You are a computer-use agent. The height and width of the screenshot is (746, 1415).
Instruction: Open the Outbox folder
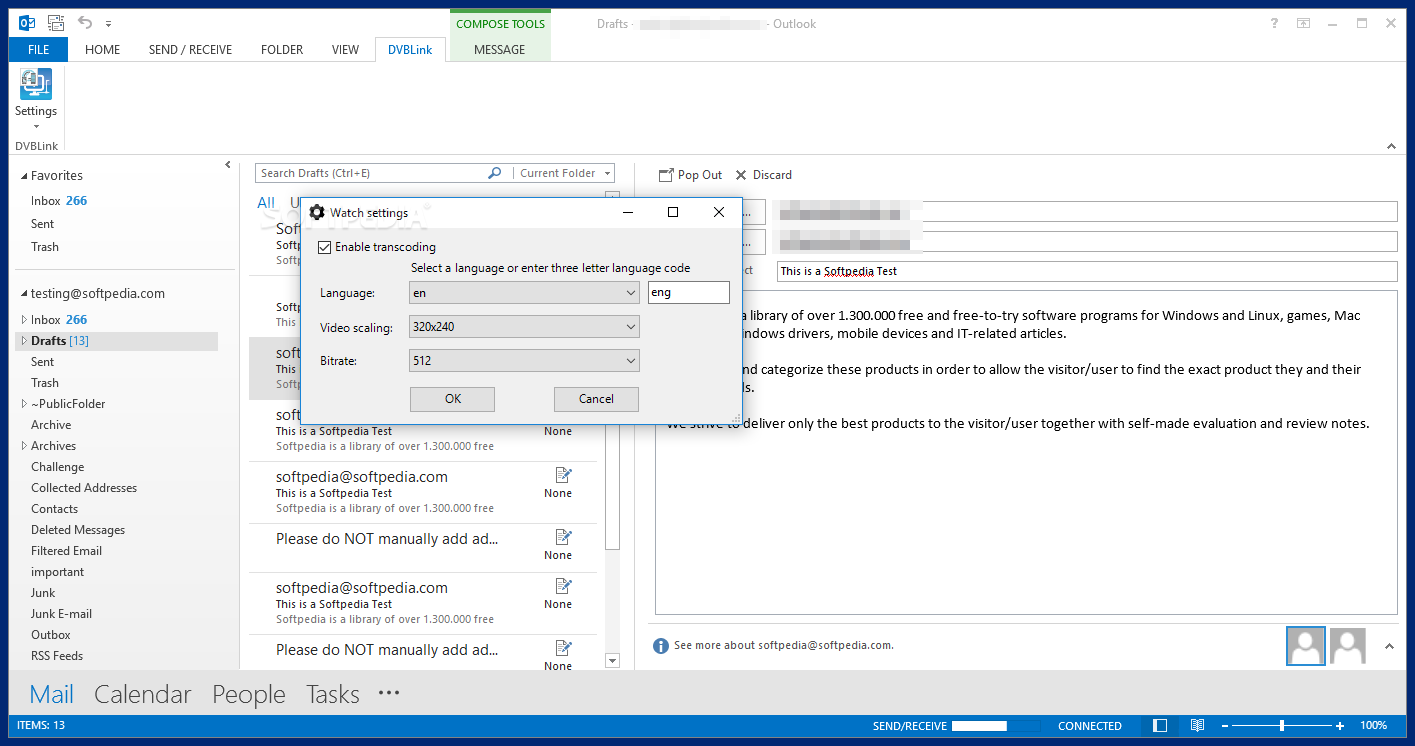(51, 635)
